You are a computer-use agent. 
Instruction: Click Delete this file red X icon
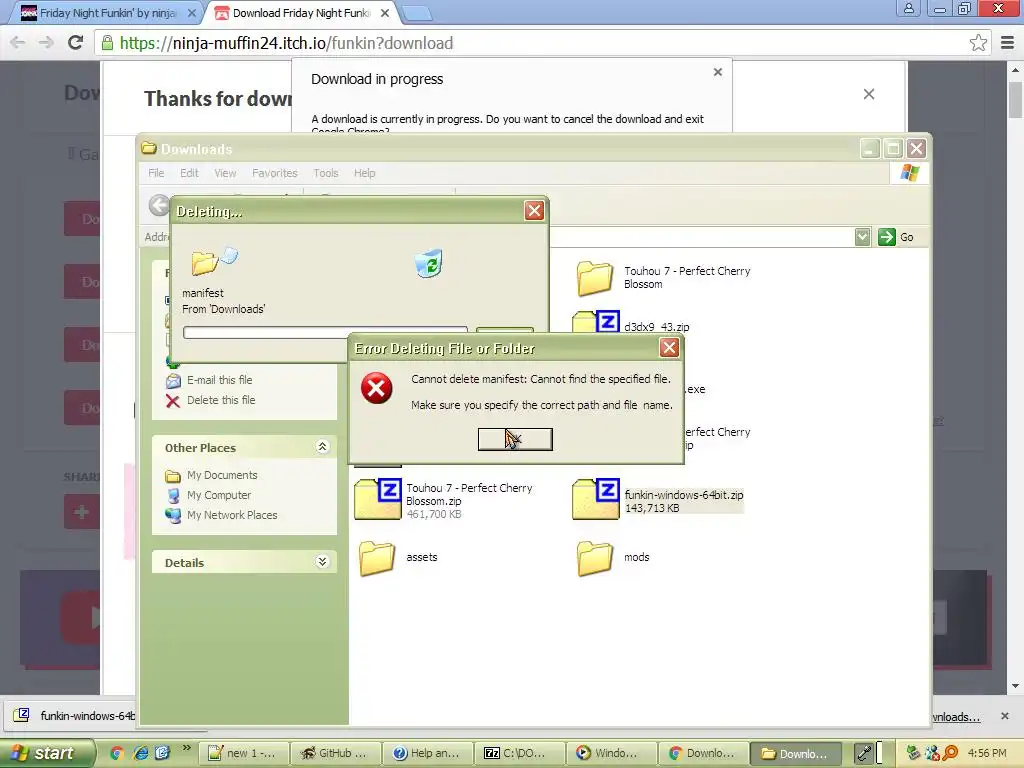click(173, 400)
